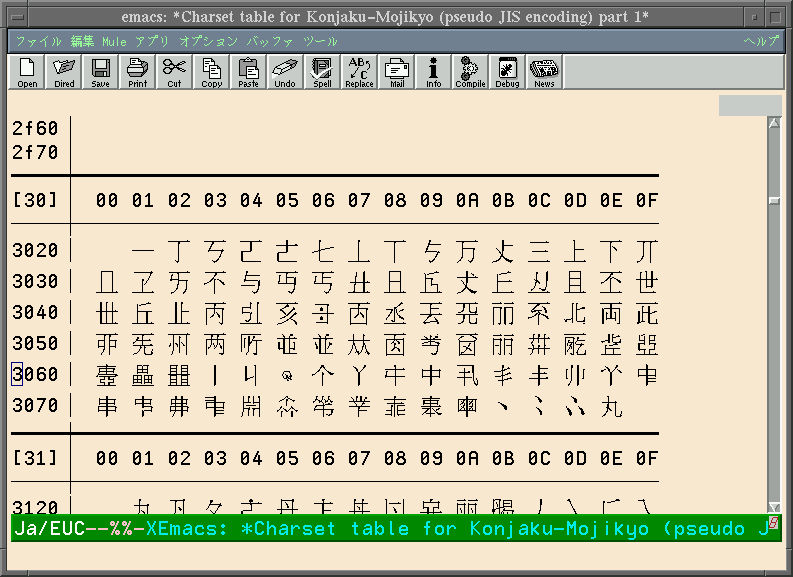Viewport: 793px width, 577px height.
Task: Click the Ja/EUC modeline indicator
Action: pyautogui.click(x=50, y=528)
